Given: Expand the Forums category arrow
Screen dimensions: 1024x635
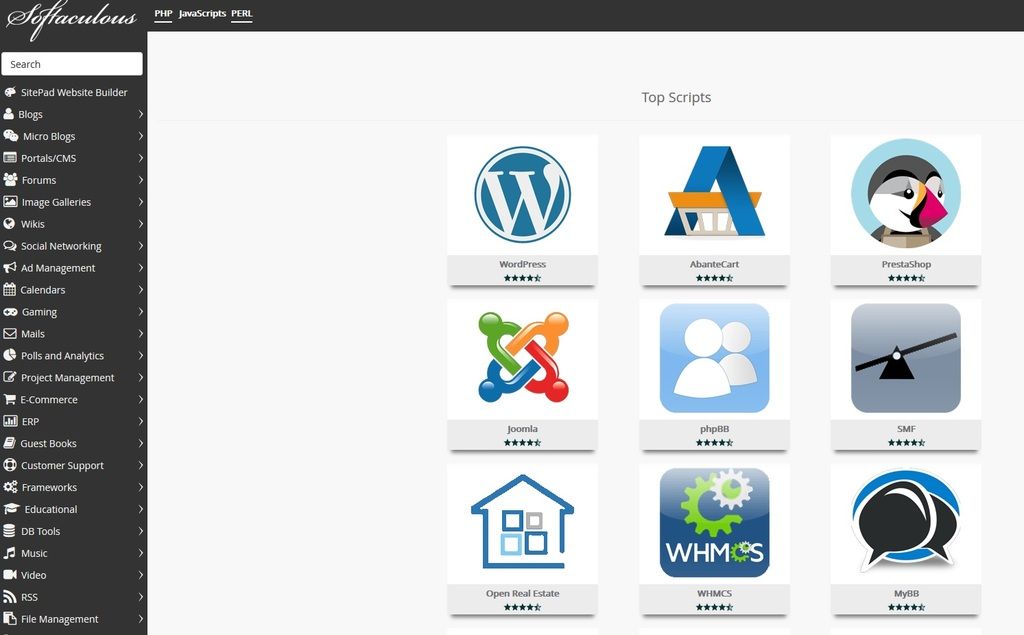Looking at the screenshot, I should [140, 180].
